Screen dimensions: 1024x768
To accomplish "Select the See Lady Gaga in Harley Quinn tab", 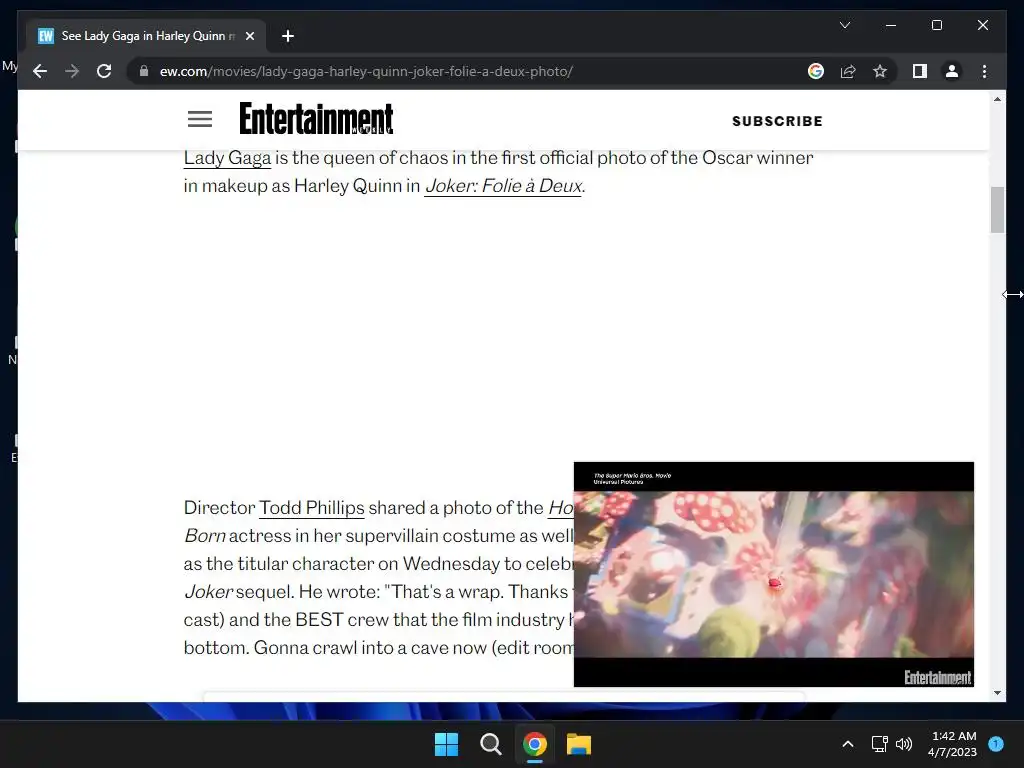I will pyautogui.click(x=146, y=36).
